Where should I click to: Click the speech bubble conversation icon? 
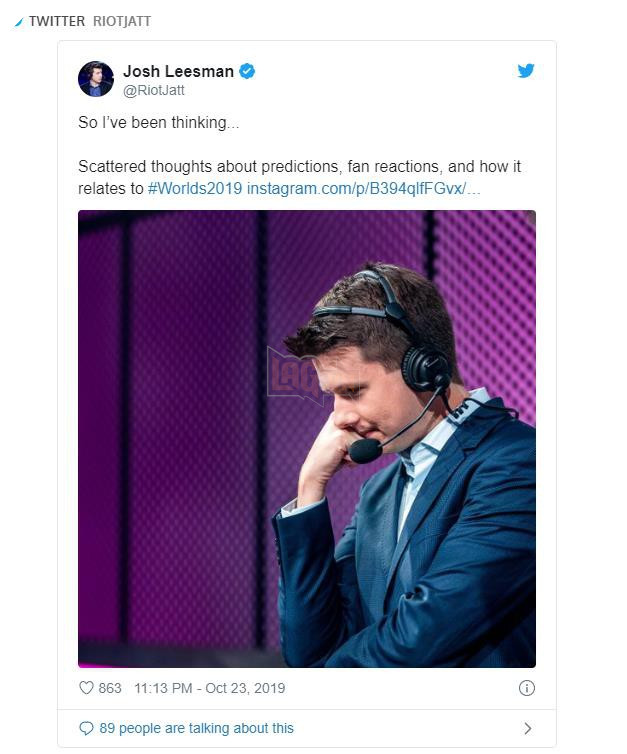point(86,729)
